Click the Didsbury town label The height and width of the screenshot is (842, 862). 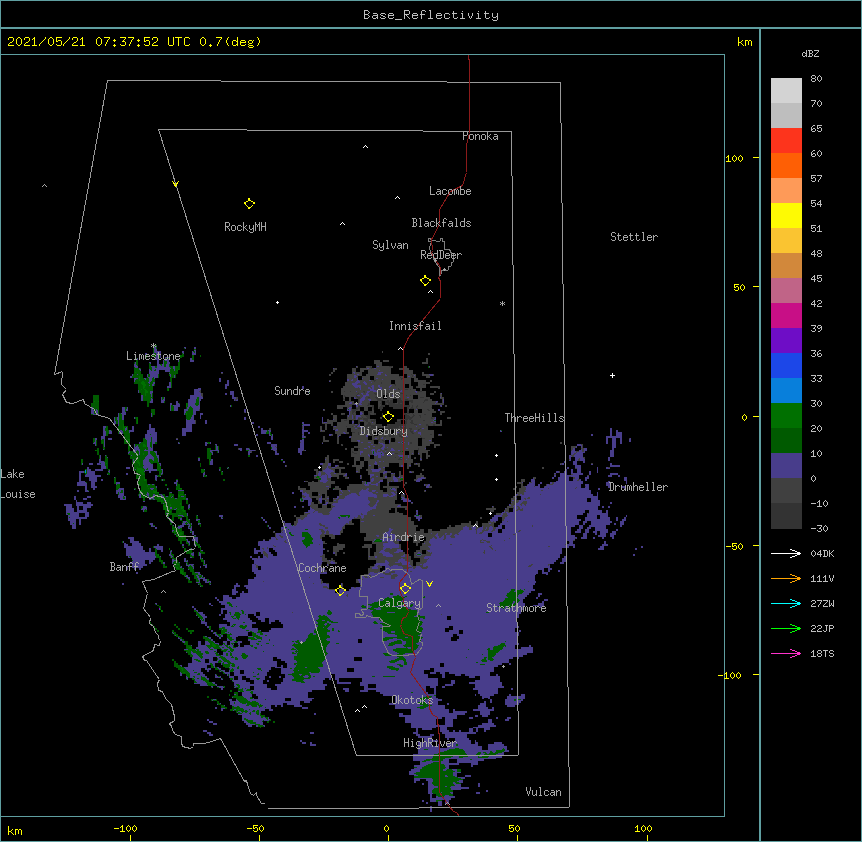384,431
